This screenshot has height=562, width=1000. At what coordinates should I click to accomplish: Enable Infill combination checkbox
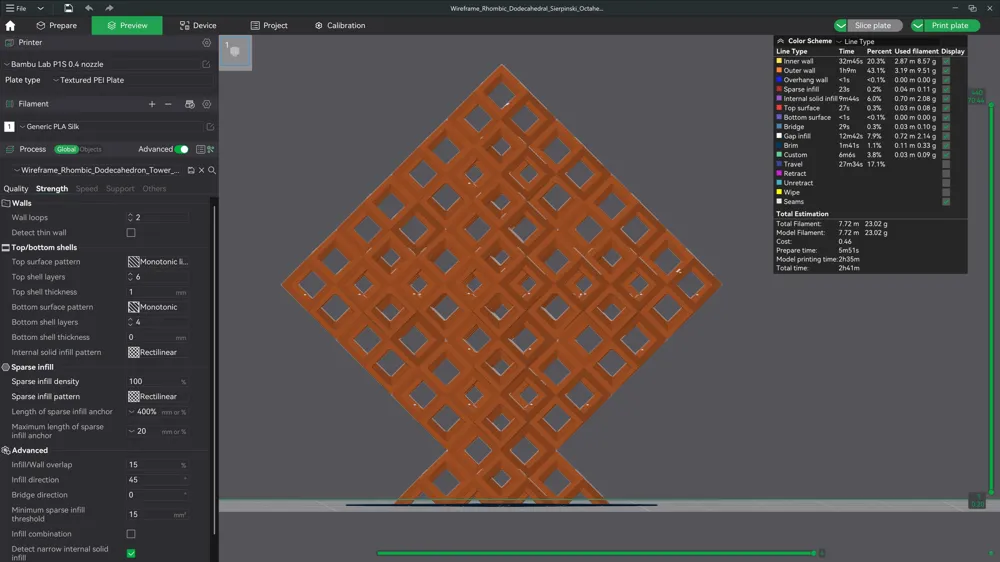point(131,534)
